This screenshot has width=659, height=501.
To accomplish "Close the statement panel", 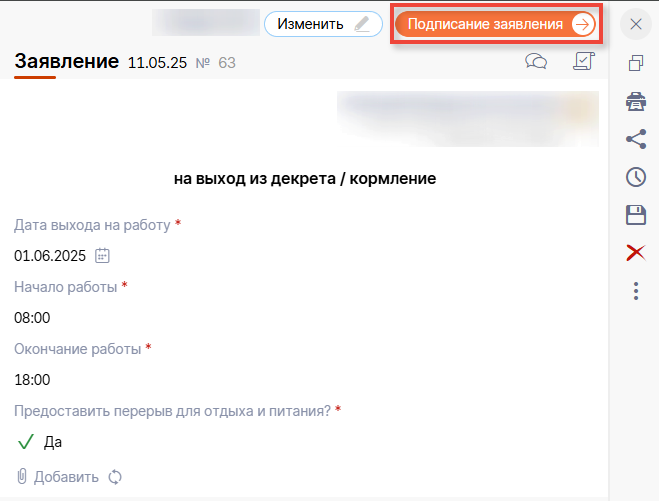I will (635, 24).
